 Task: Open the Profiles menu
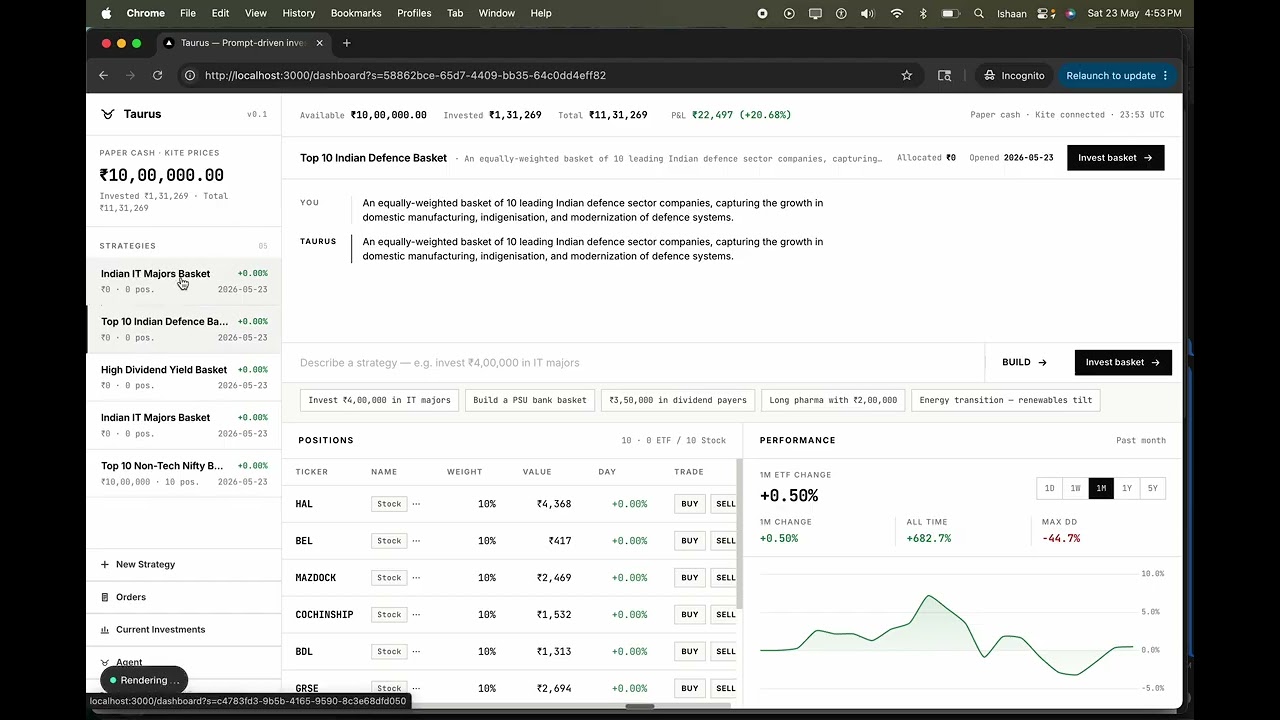click(x=414, y=13)
